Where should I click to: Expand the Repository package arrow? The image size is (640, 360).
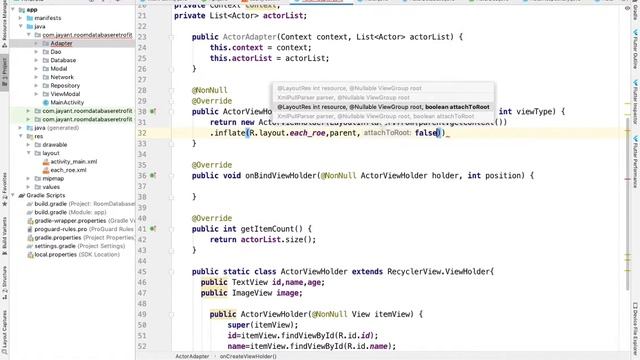tap(36, 85)
